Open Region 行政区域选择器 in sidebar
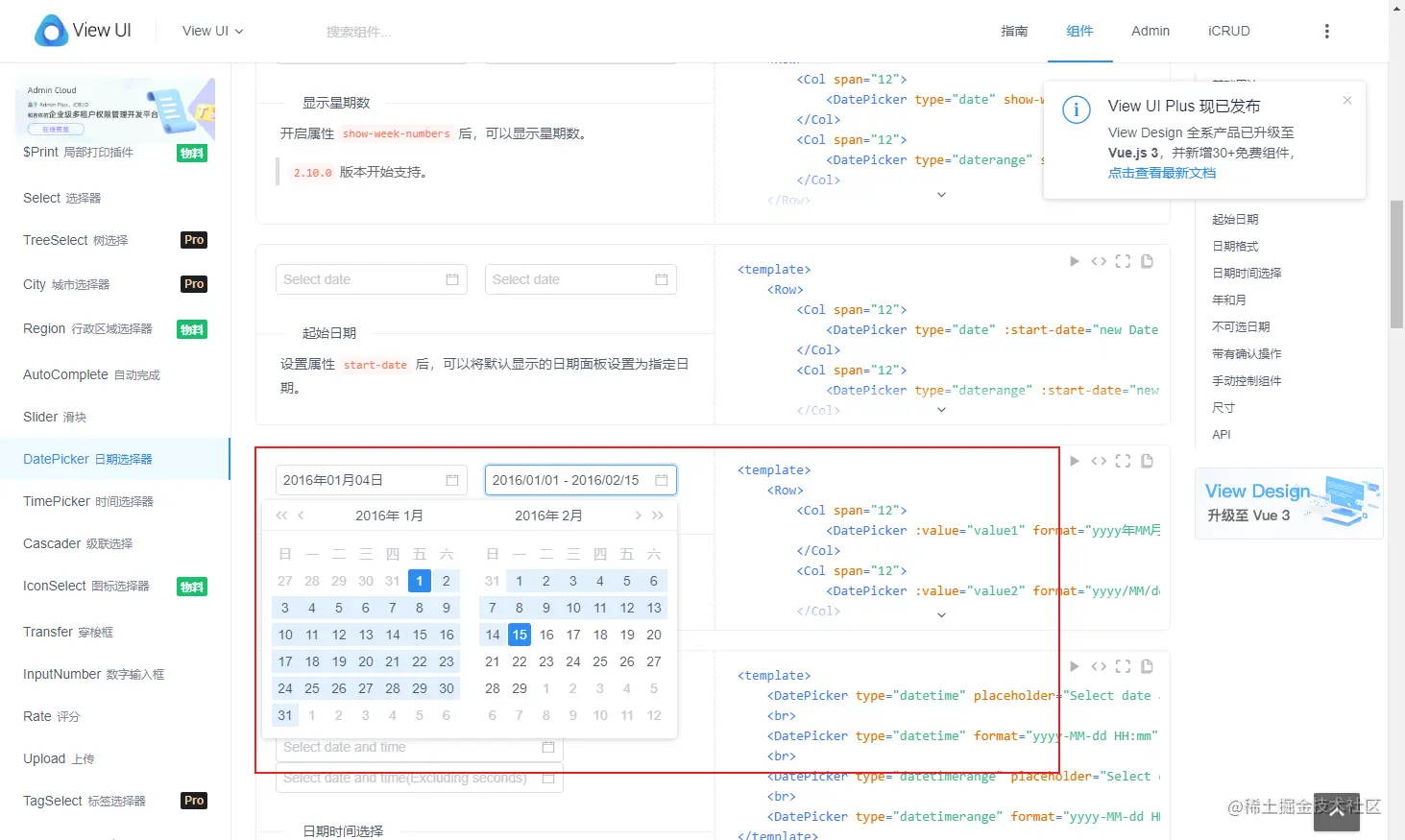This screenshot has width=1405, height=840. (115, 328)
